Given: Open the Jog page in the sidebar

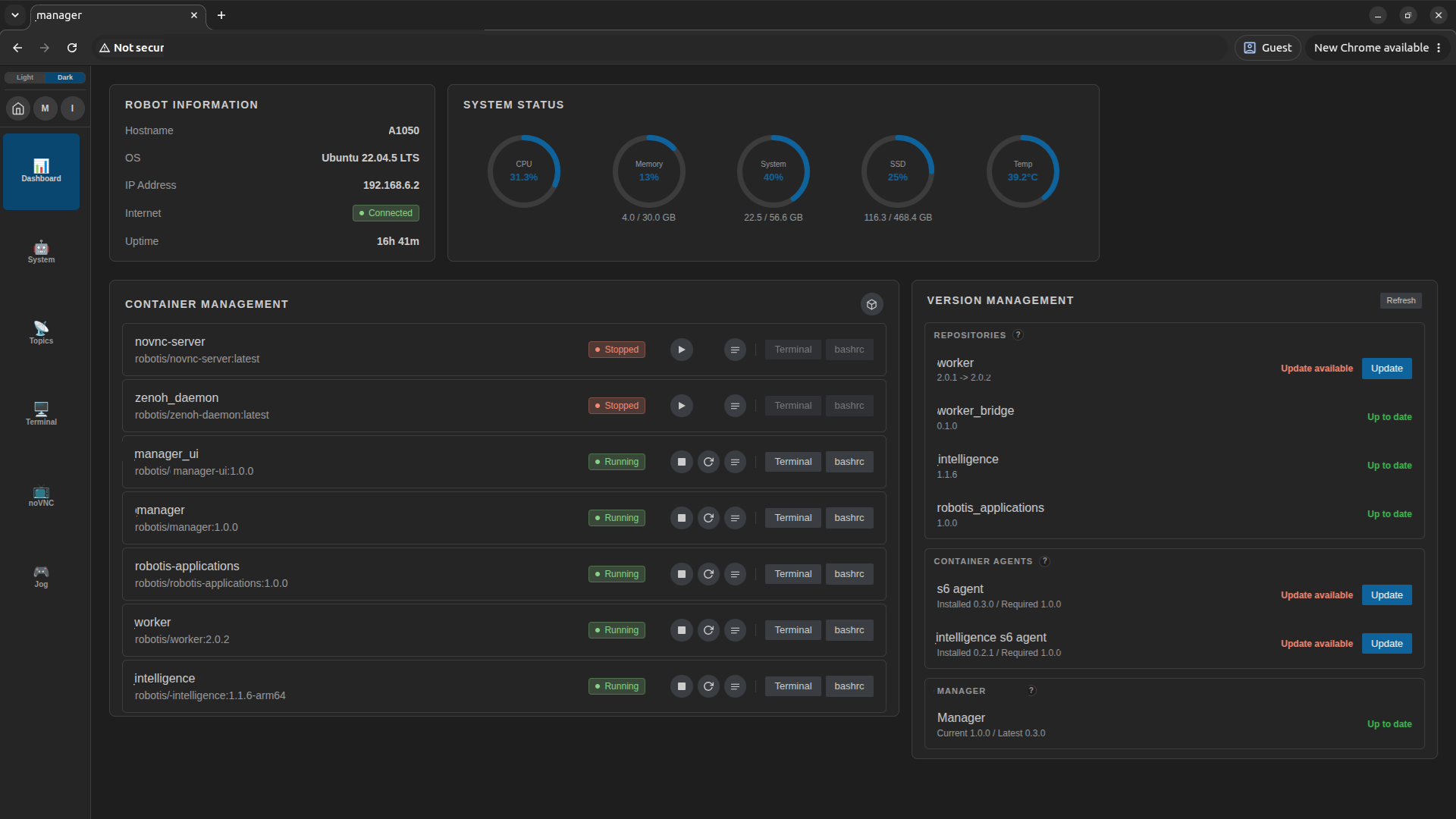Looking at the screenshot, I should click(x=41, y=576).
